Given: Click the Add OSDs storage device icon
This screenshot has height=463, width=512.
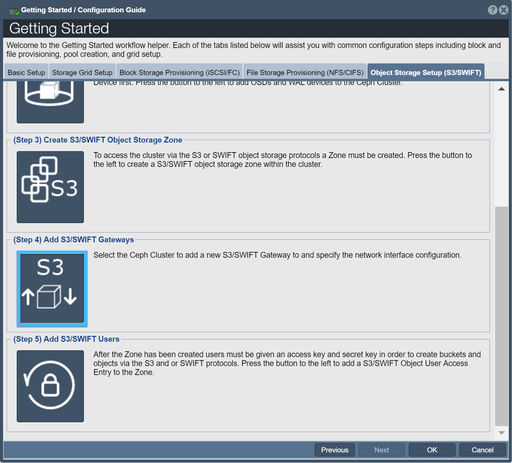Looking at the screenshot, I should click(x=50, y=102).
